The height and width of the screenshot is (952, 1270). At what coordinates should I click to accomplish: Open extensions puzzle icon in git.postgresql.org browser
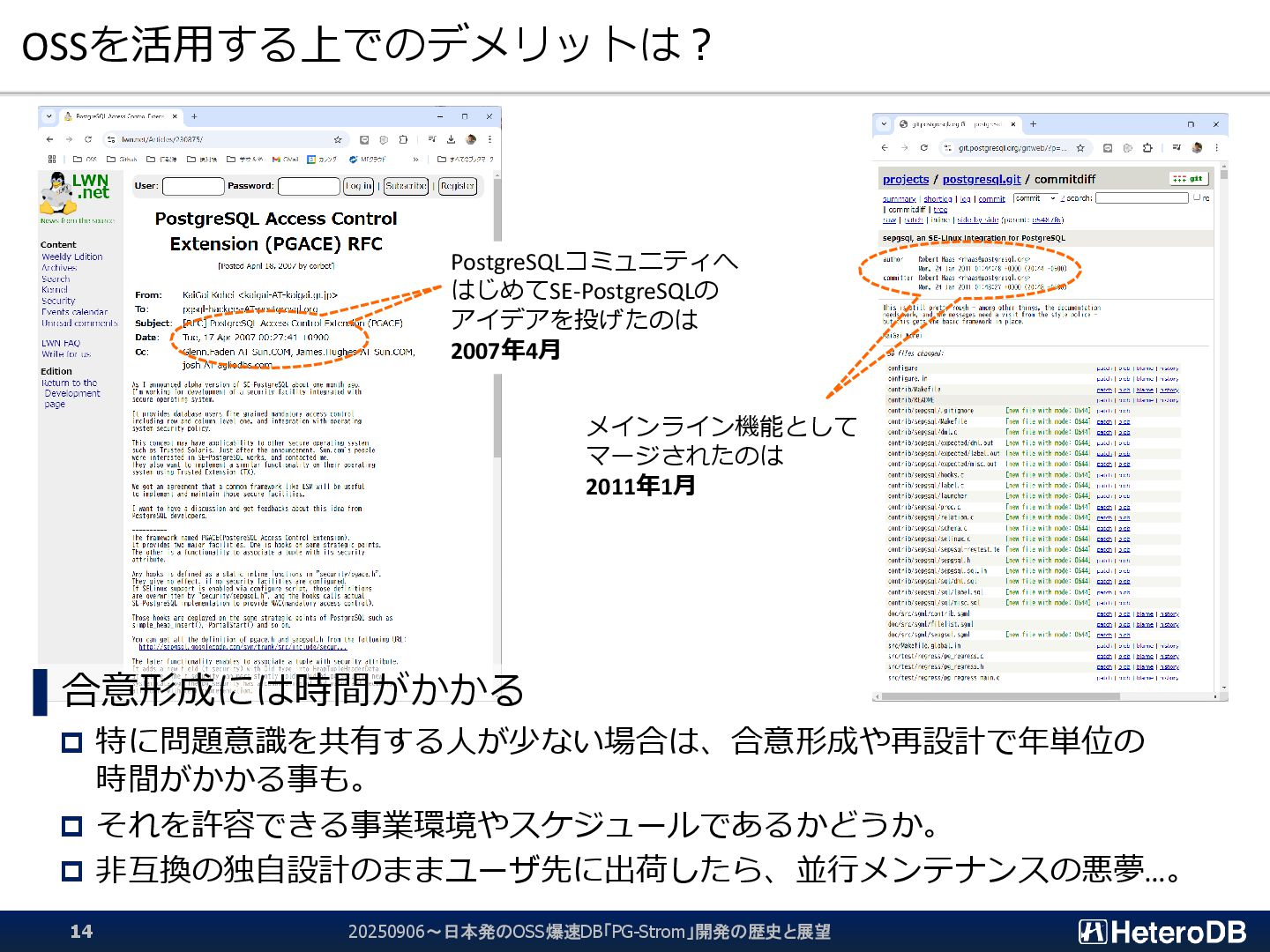point(1147,148)
